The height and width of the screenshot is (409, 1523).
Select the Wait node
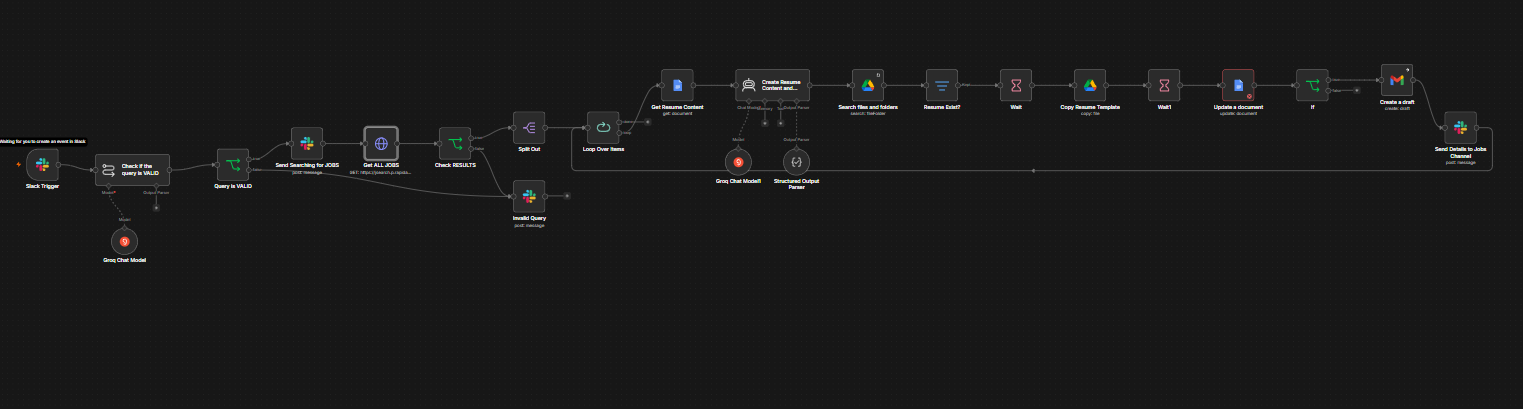1016,85
